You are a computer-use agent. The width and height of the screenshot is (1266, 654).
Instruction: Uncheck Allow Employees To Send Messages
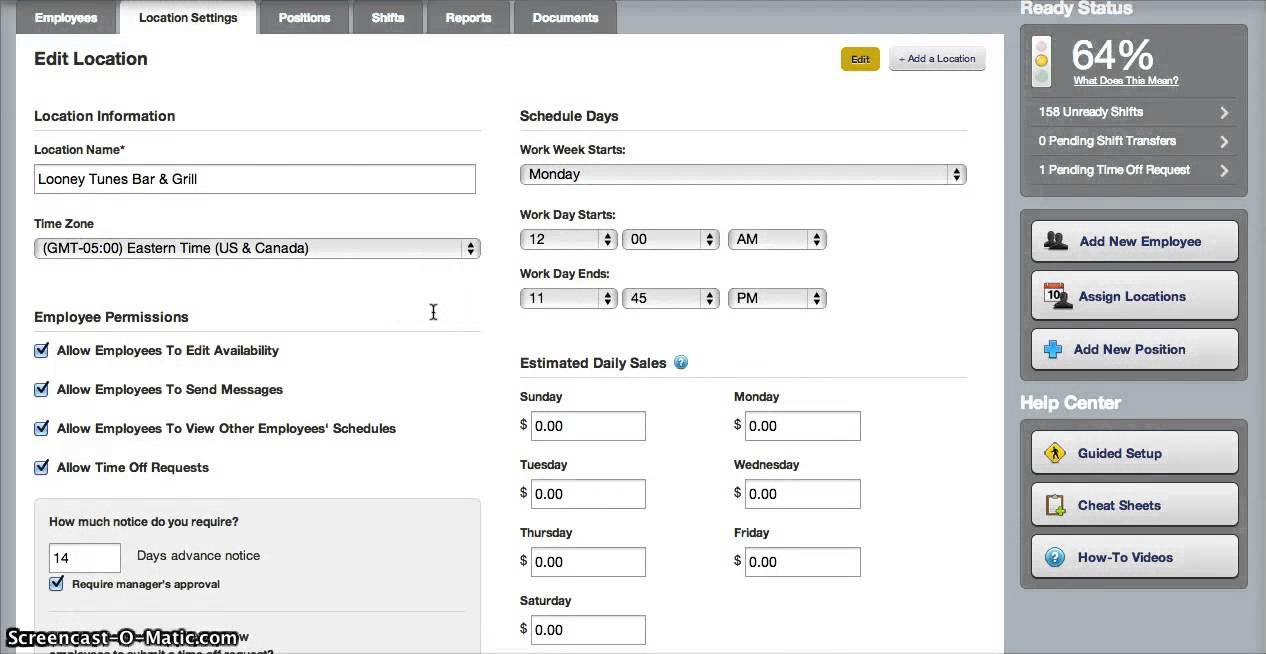[x=42, y=390]
